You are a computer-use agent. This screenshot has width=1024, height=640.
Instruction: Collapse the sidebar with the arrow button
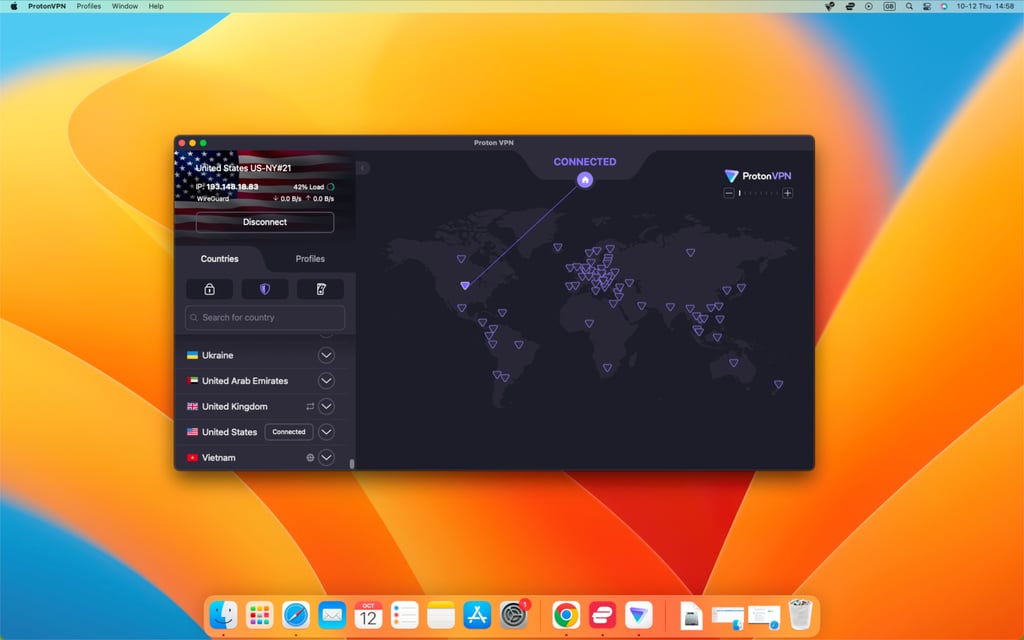363,168
